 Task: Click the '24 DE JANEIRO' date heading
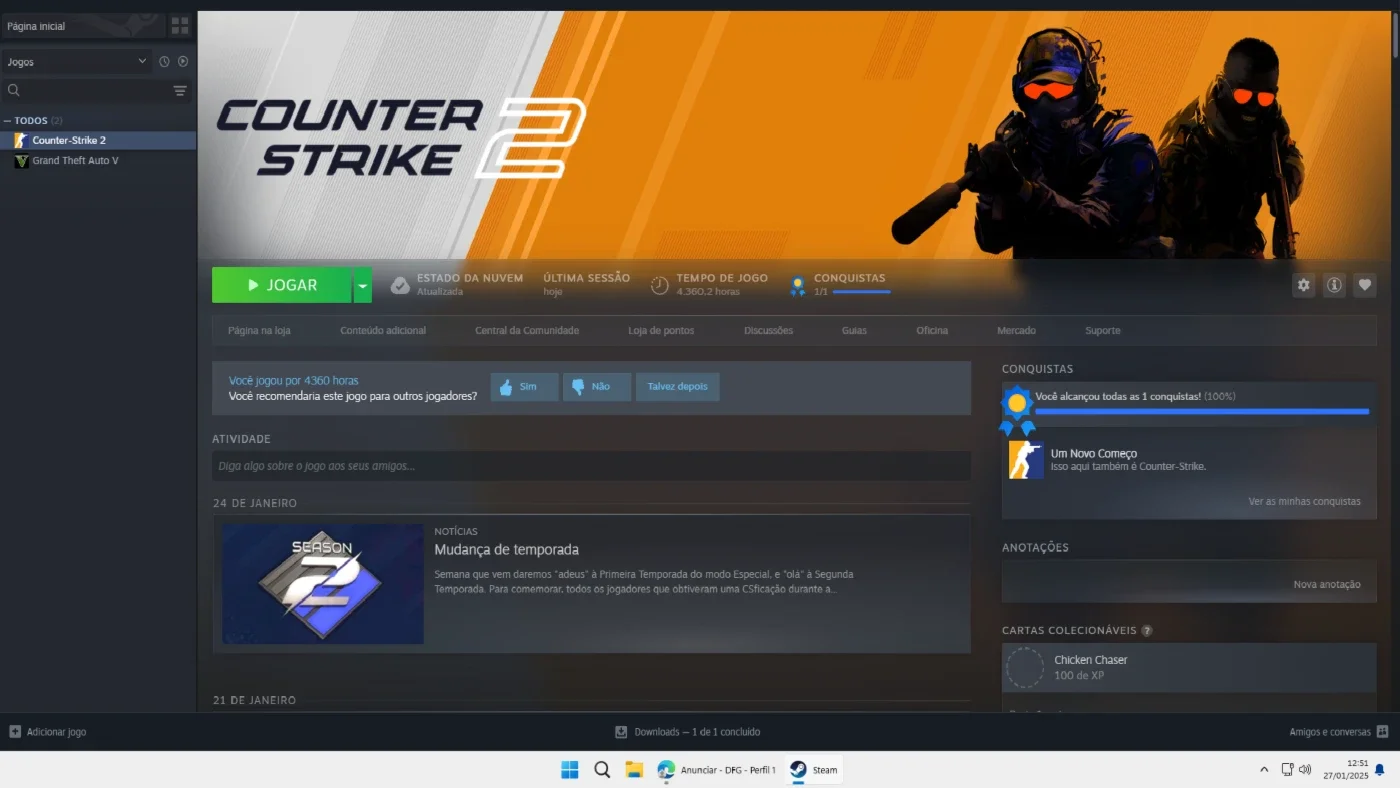(x=255, y=503)
